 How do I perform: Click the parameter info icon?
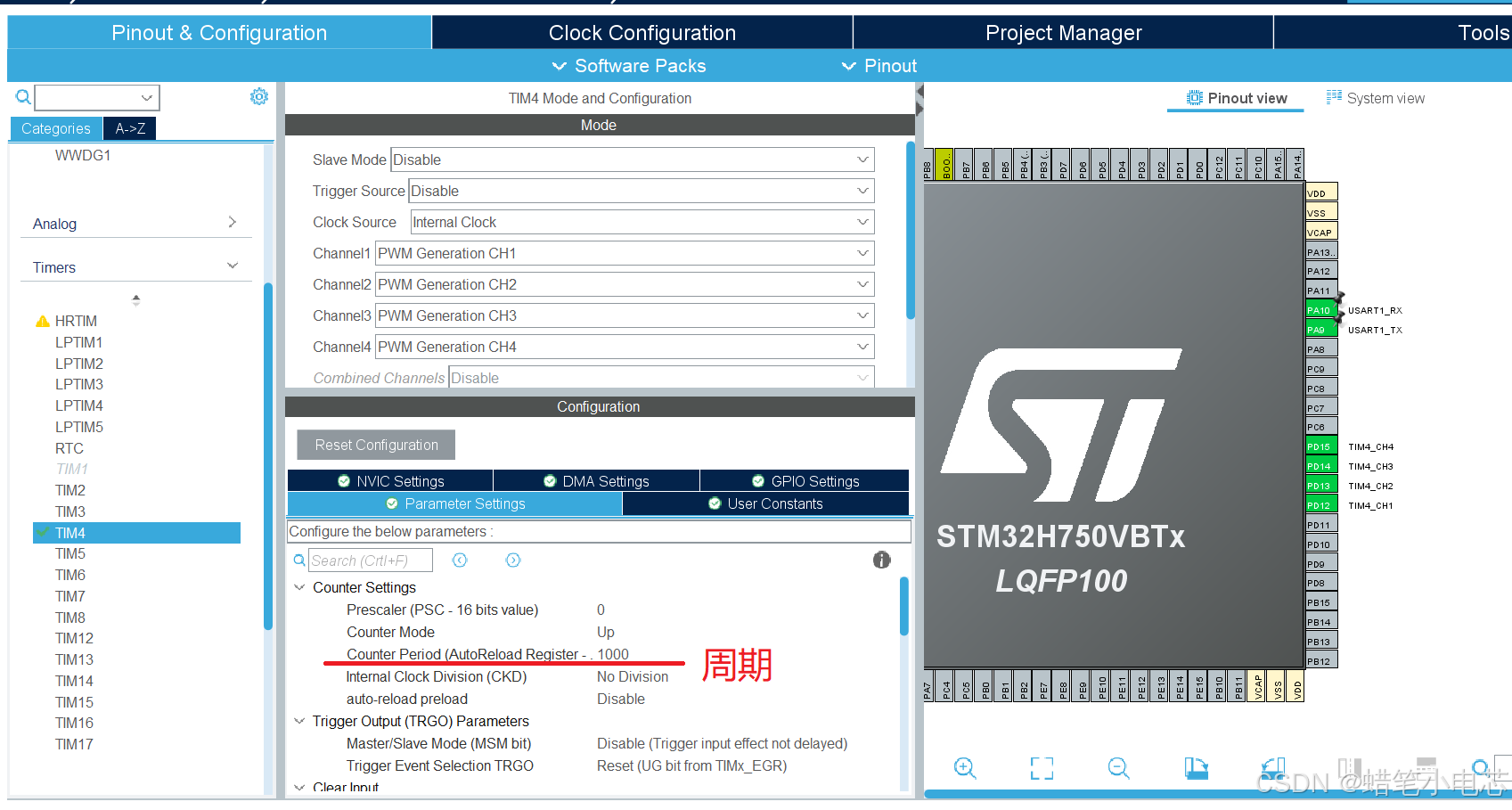(x=882, y=560)
